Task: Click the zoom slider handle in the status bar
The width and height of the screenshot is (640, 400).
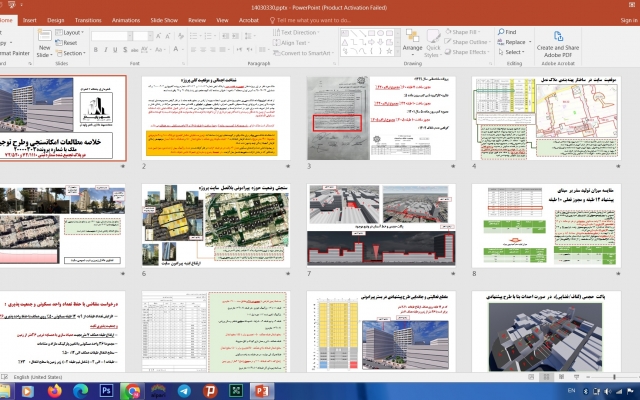Action: pyautogui.click(x=614, y=377)
